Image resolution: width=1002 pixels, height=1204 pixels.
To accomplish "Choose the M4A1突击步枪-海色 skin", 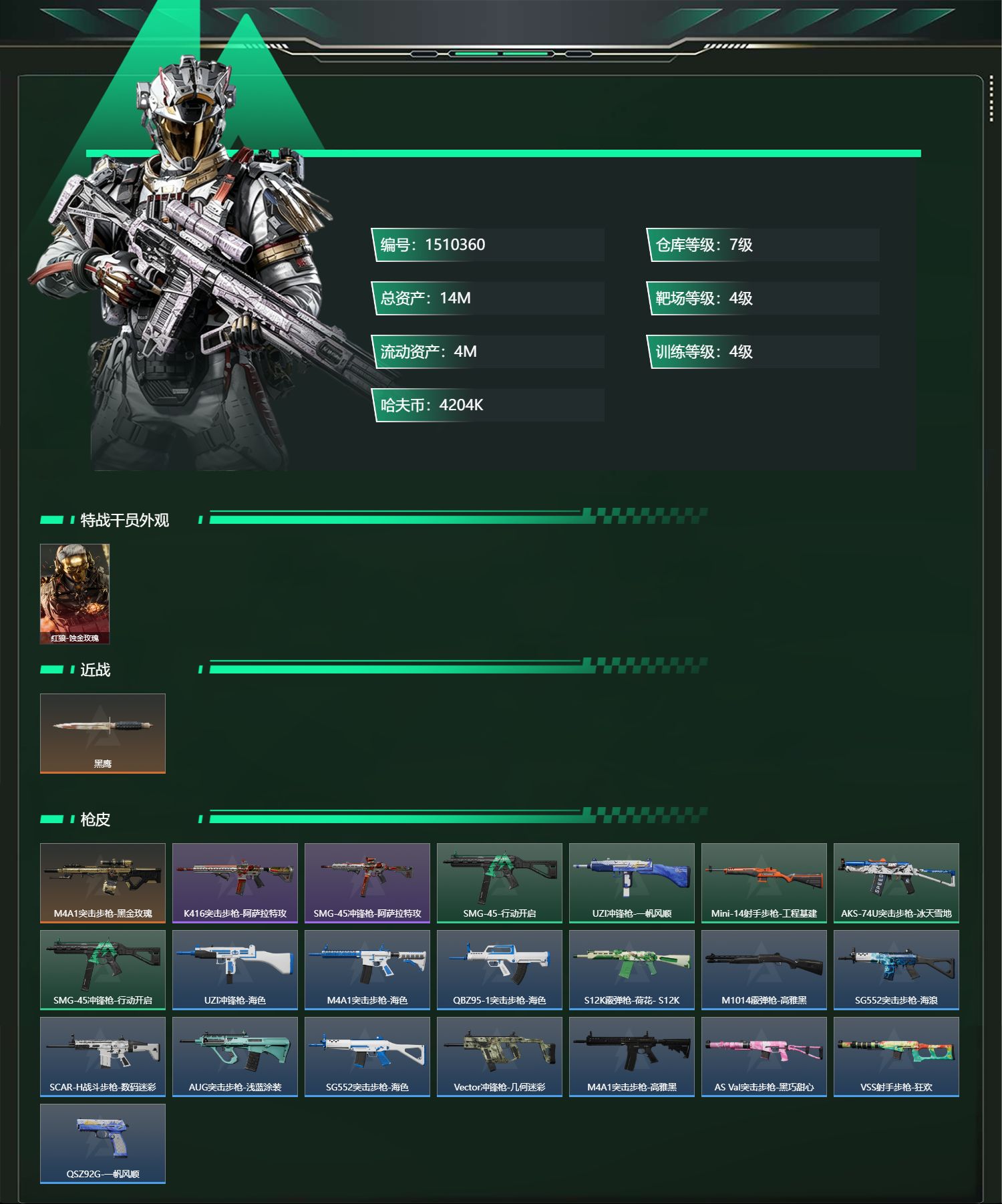I will pos(367,970).
